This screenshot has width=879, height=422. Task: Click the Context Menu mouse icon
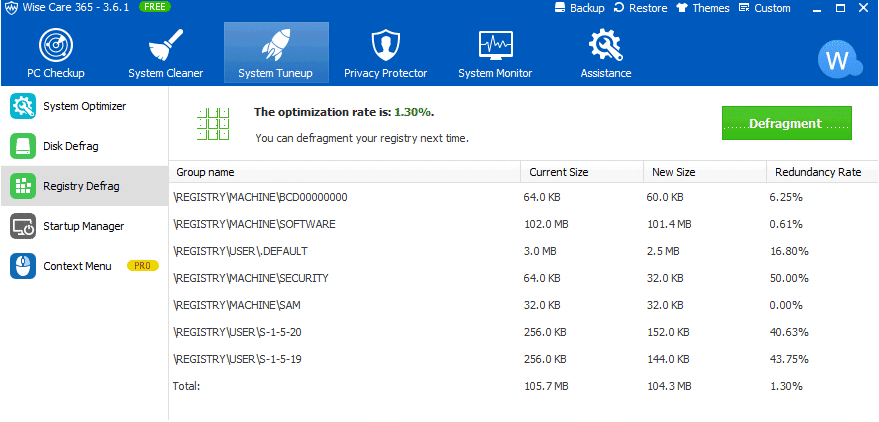tap(23, 266)
